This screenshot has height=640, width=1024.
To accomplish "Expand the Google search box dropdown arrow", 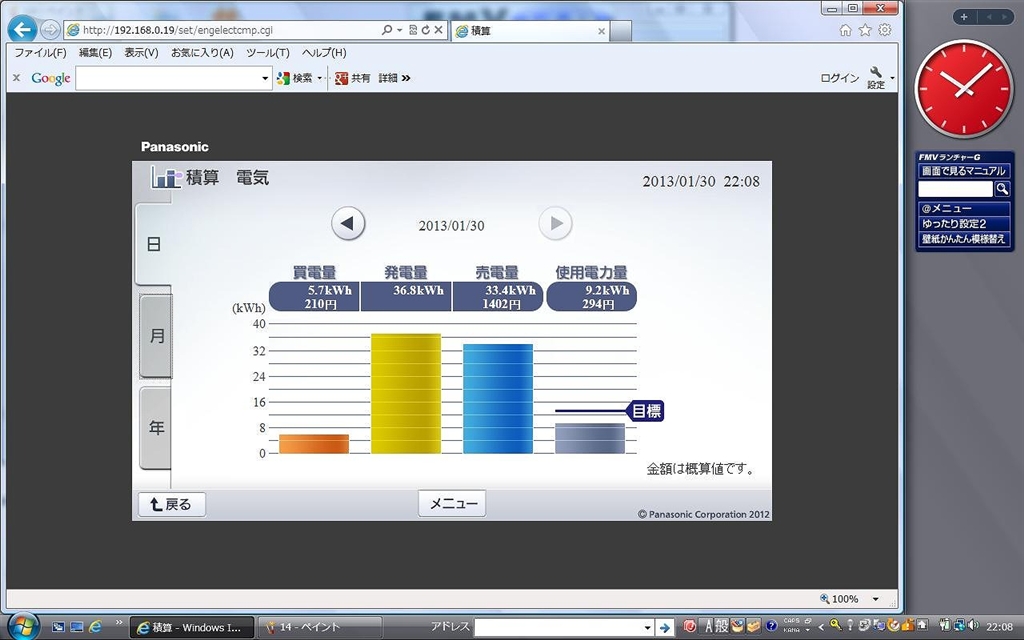I will [x=265, y=78].
